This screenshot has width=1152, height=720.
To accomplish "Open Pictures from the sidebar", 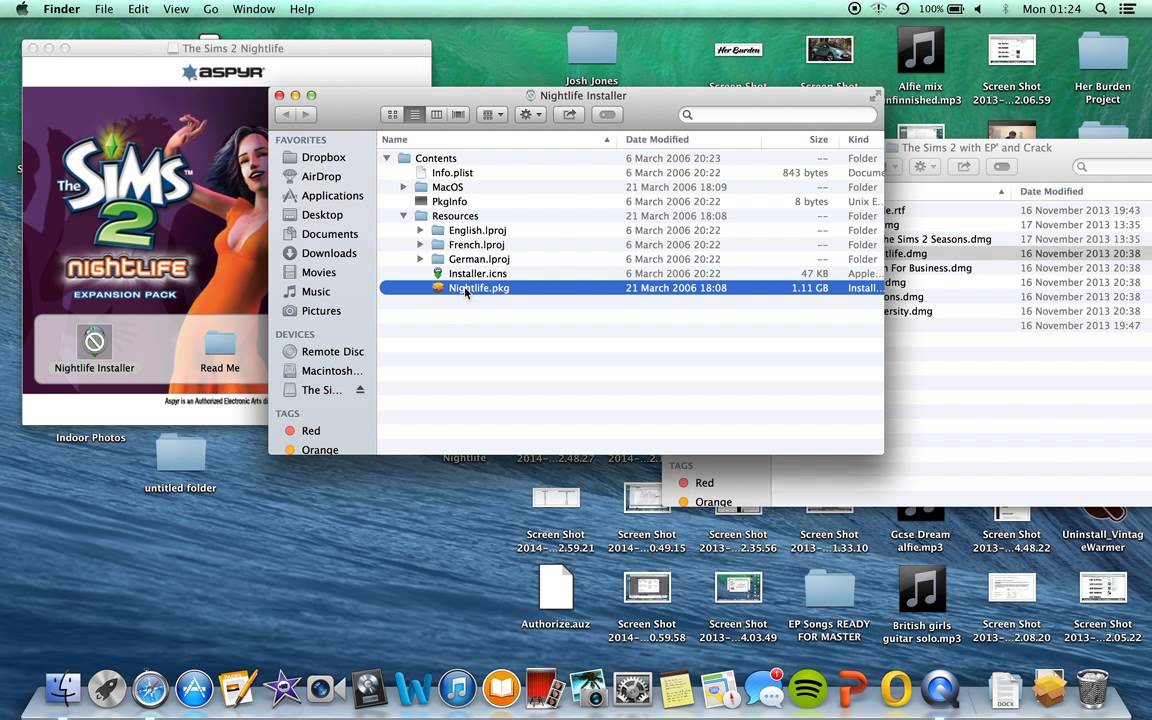I will [x=322, y=311].
